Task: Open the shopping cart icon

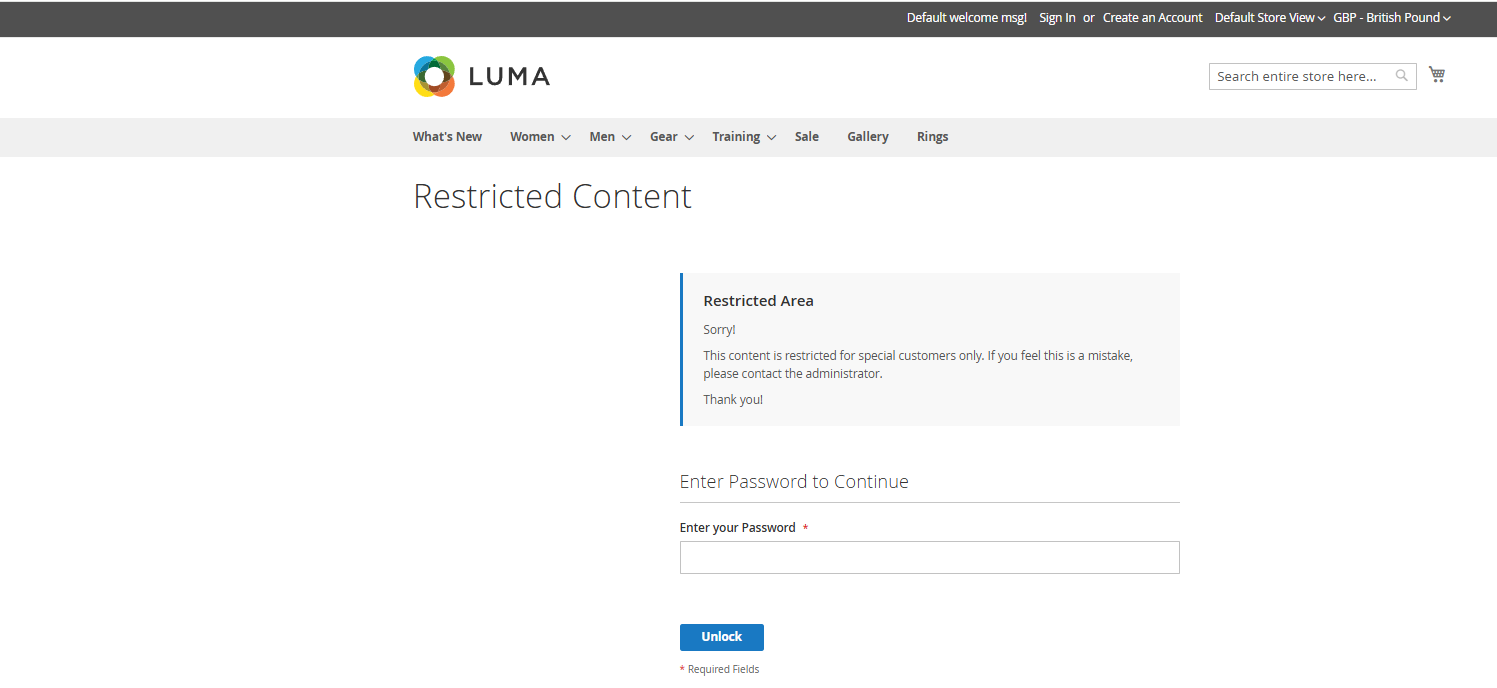Action: pyautogui.click(x=1437, y=75)
